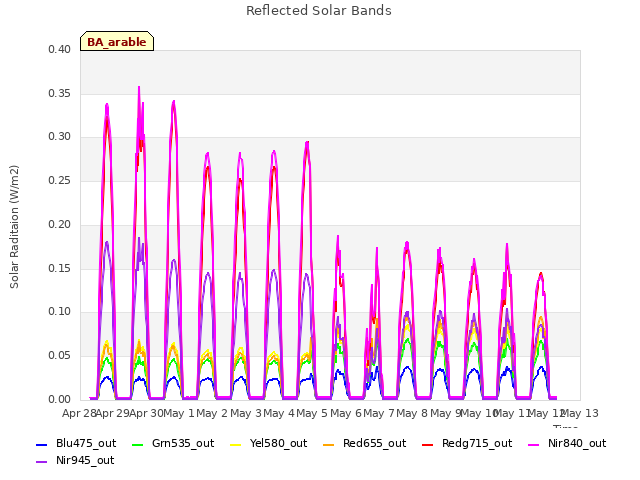Click the yellow Yel580_out legend swatch
This screenshot has height=480, width=640.
click(x=236, y=444)
